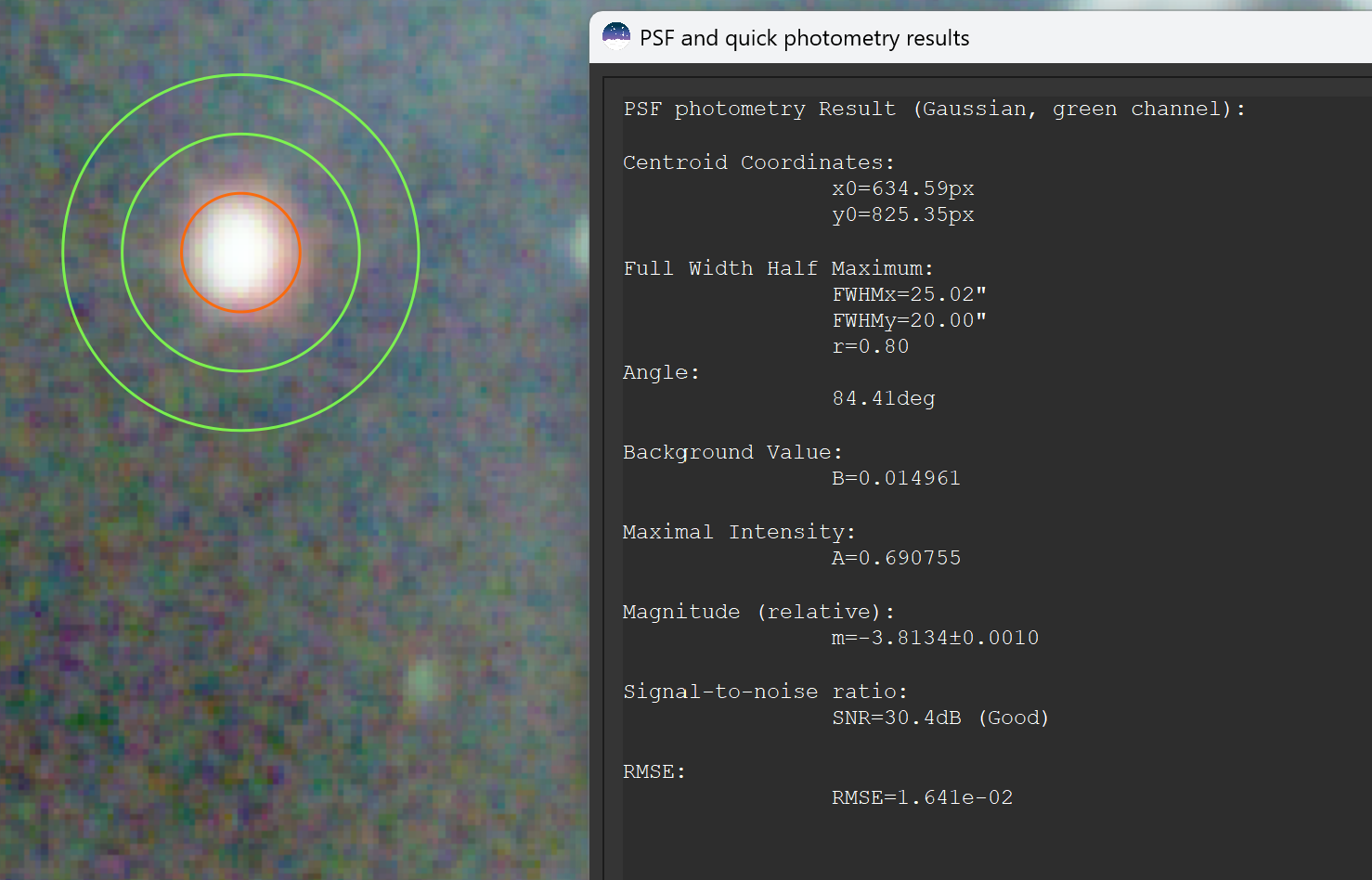Click the SNR=30.4dB (Good) line
The height and width of the screenshot is (880, 1372).
coord(940,718)
